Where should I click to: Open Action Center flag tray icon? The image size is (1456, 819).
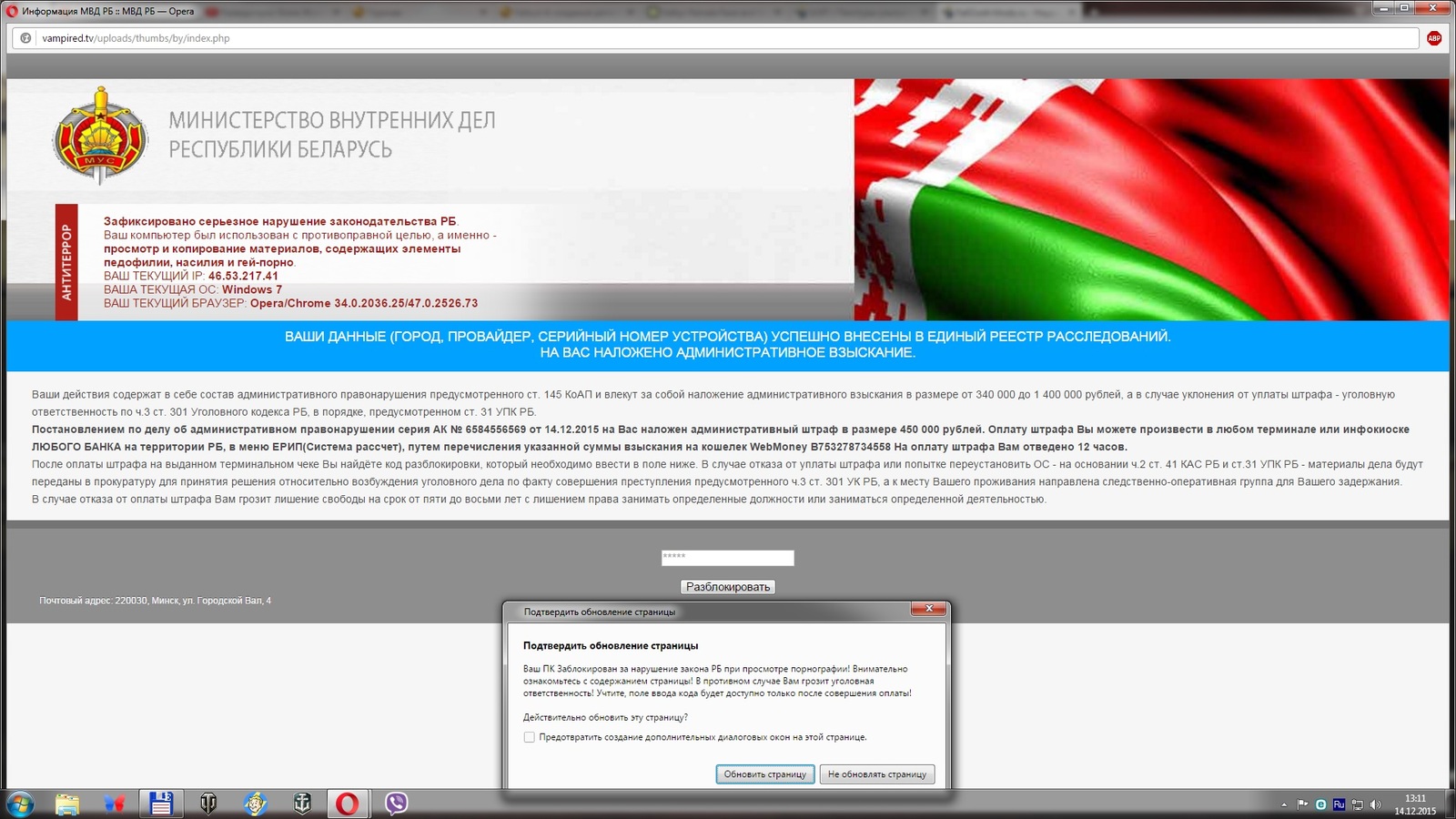1303,804
